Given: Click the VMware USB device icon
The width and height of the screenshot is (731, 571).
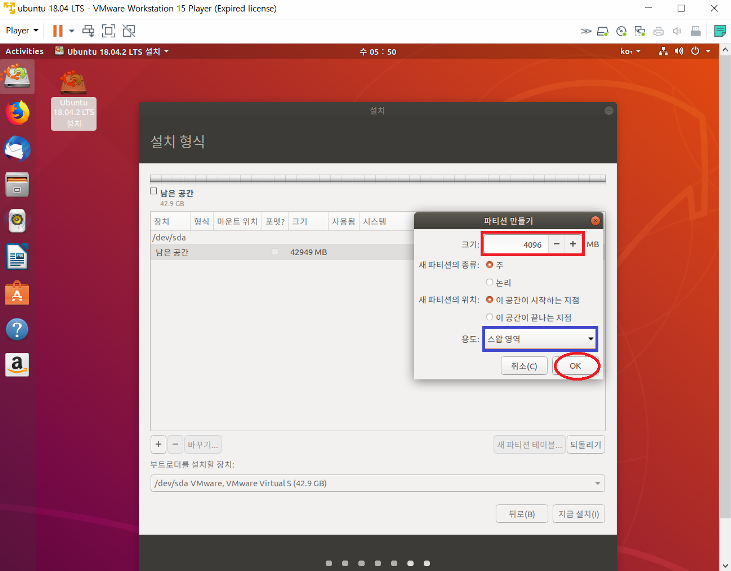Looking at the screenshot, I should (696, 31).
